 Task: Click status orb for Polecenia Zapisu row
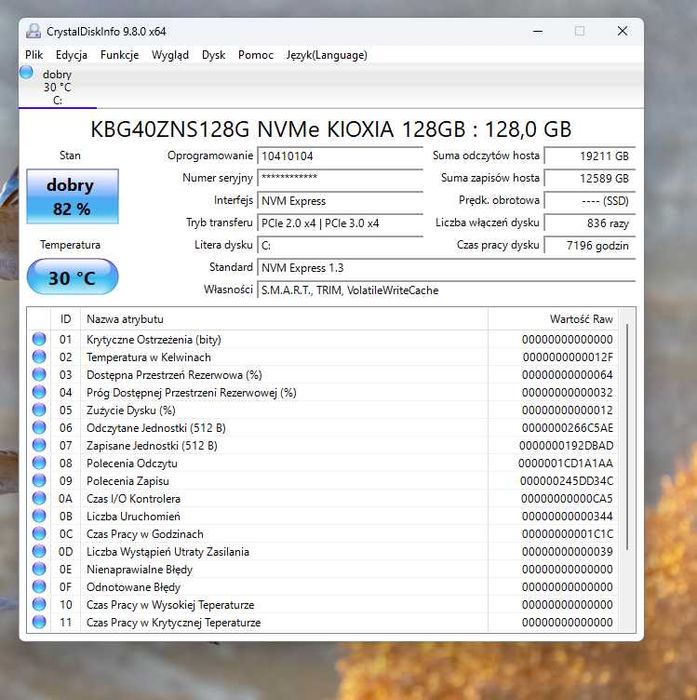[x=39, y=481]
